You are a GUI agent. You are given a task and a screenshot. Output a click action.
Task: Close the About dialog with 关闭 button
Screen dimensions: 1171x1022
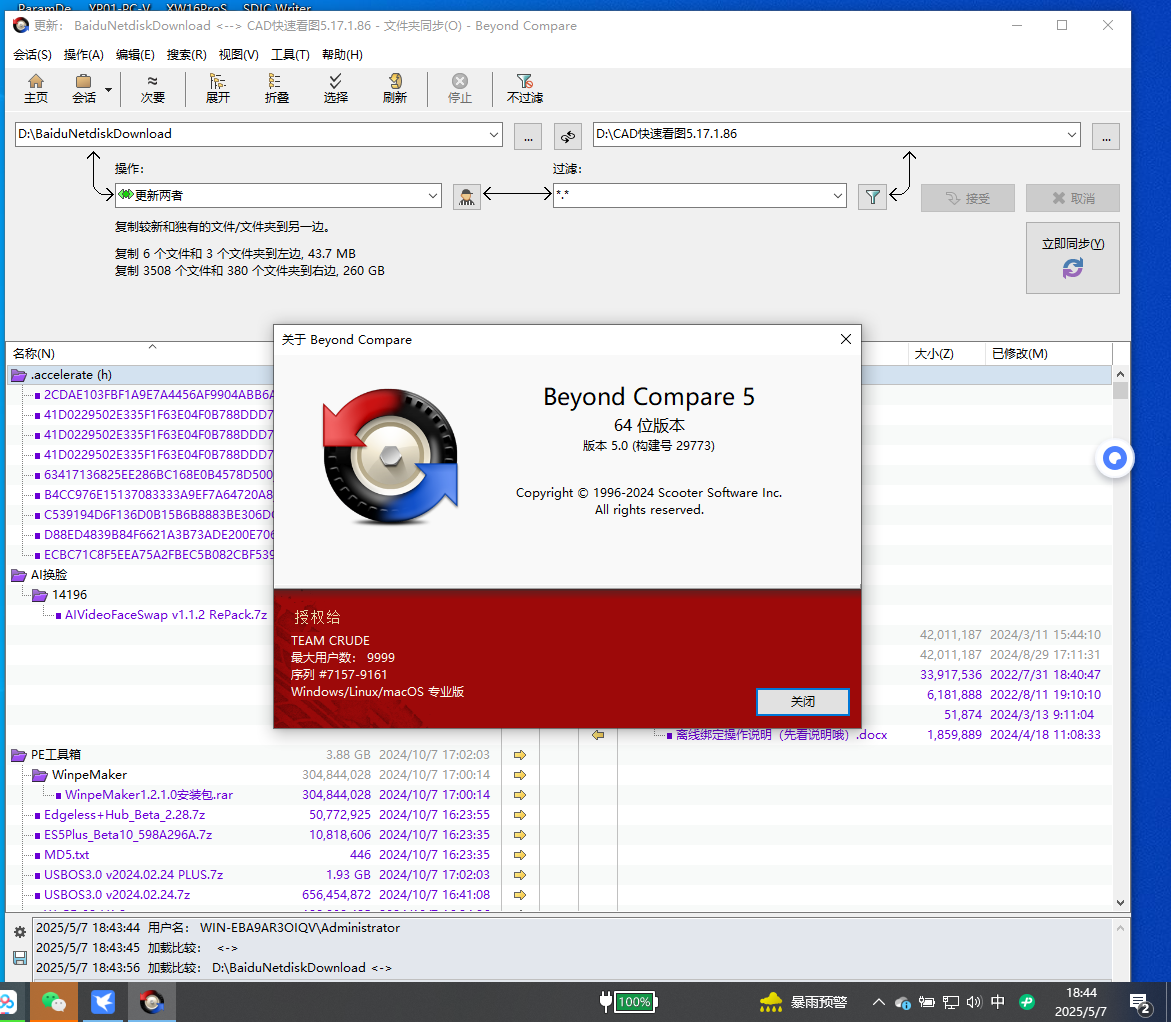pyautogui.click(x=802, y=702)
